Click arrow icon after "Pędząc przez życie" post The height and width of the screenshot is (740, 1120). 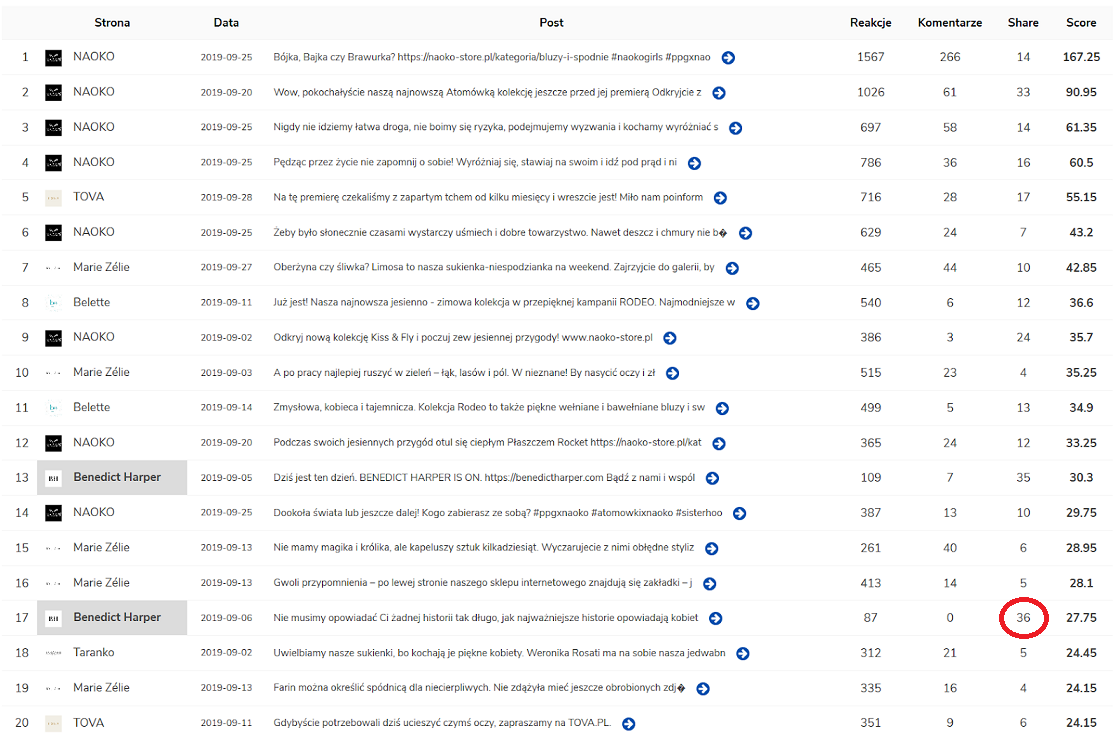click(694, 164)
